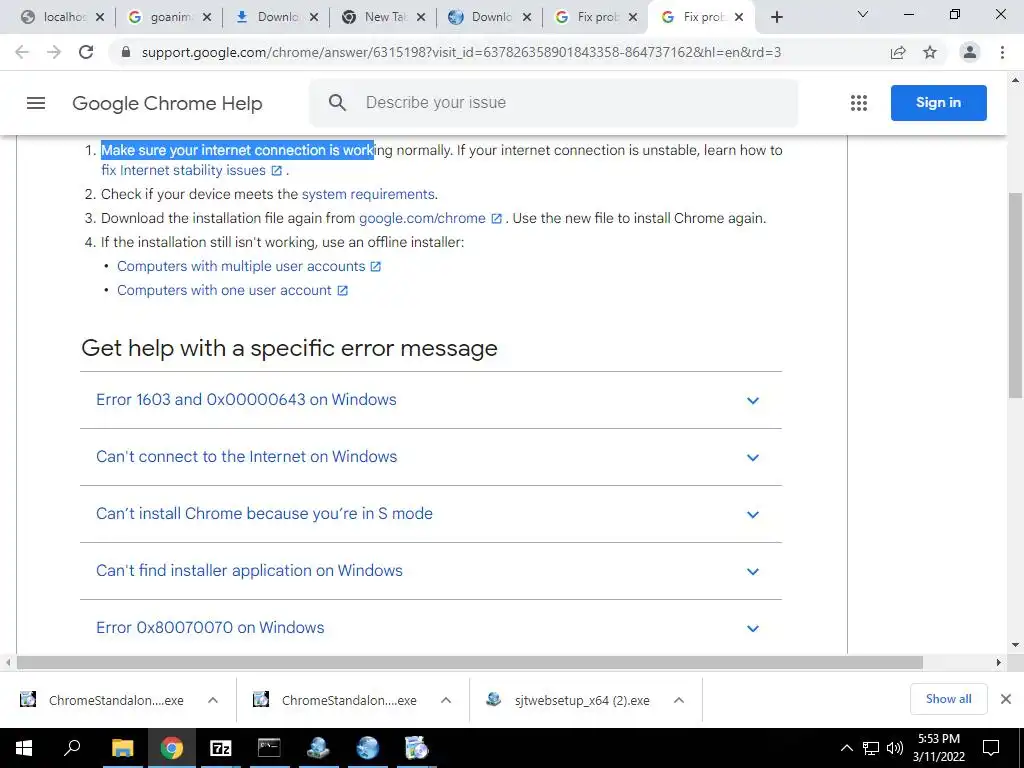This screenshot has width=1024, height=768.
Task: Open Windows search from taskbar
Action: click(x=72, y=748)
